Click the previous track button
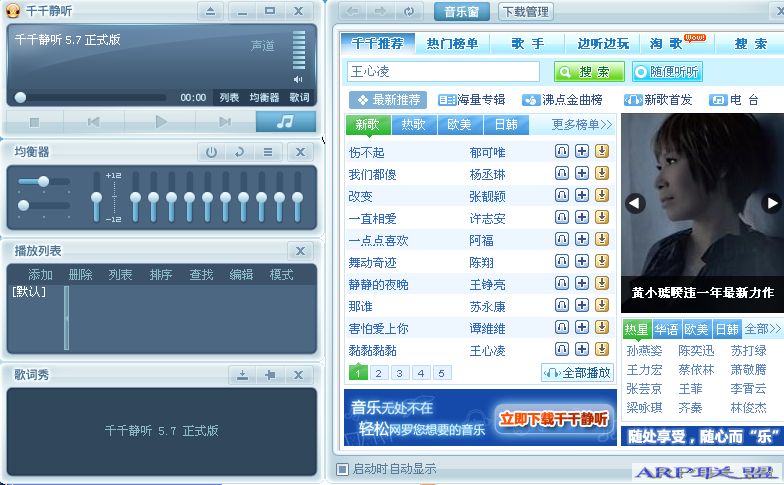This screenshot has width=784, height=485. coord(94,122)
